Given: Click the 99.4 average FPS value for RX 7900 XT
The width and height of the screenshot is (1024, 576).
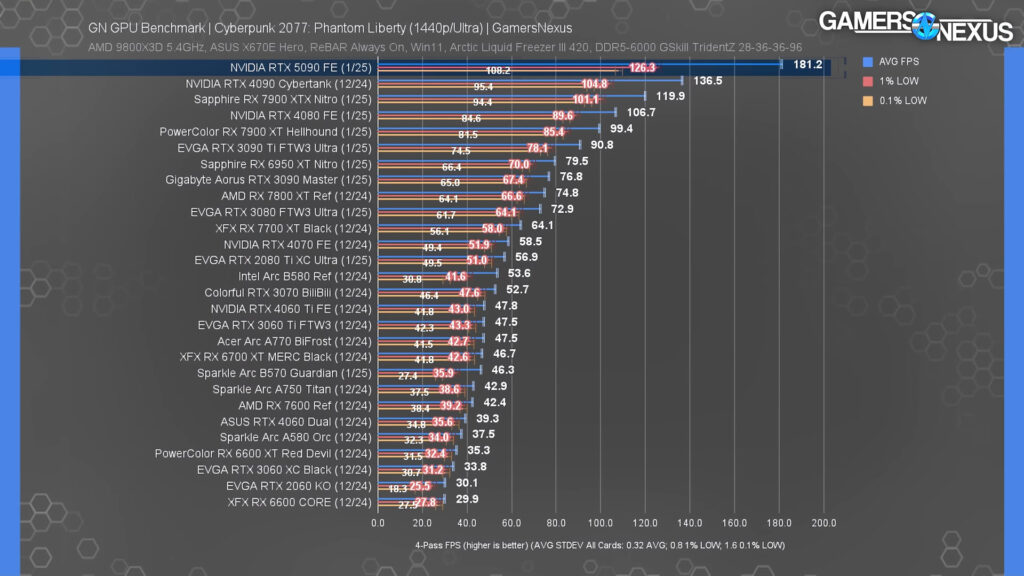Looking at the screenshot, I should tap(622, 129).
